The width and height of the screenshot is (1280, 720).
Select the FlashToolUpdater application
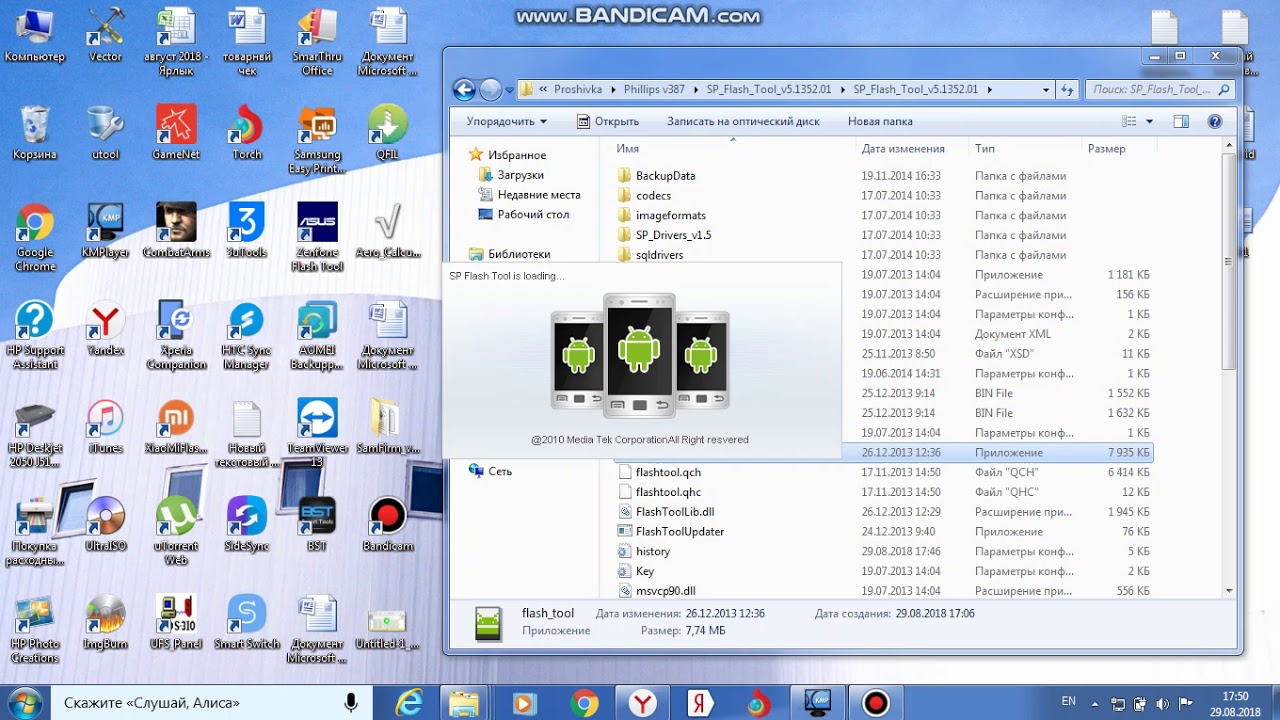point(680,531)
